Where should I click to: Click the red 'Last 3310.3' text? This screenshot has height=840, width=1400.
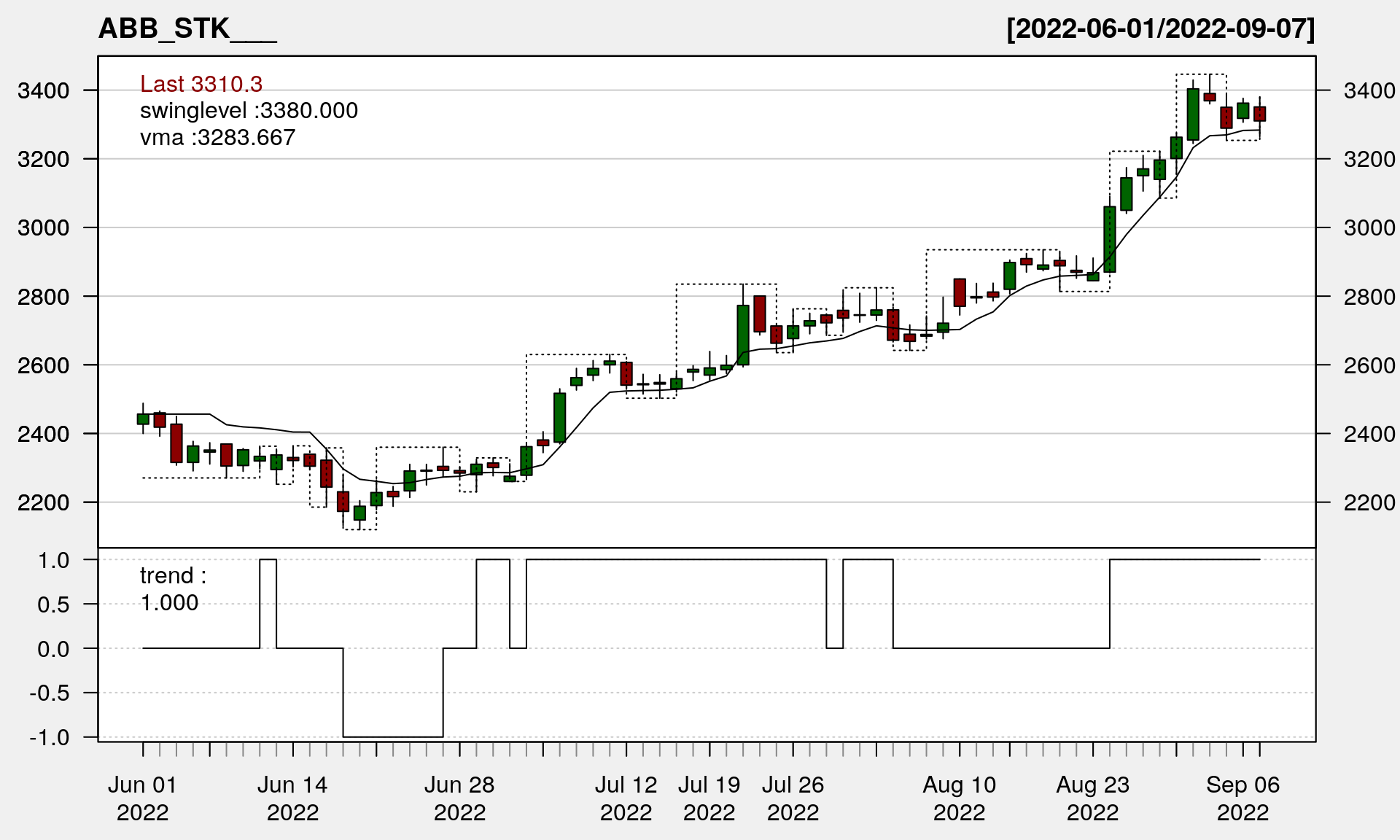pos(201,84)
